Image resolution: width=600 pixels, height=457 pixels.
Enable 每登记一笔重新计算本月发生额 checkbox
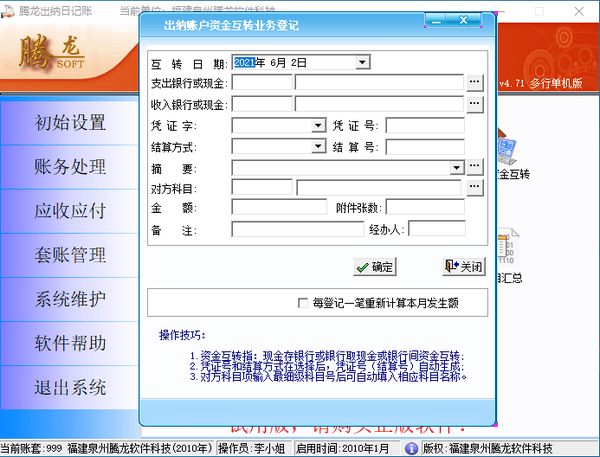(x=303, y=302)
